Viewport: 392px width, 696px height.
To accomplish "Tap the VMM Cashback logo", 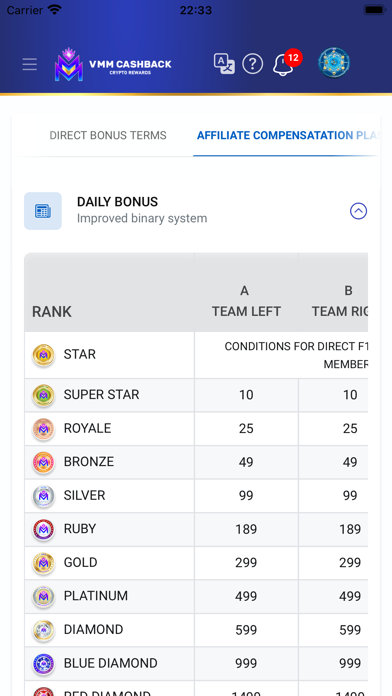I will coord(113,65).
